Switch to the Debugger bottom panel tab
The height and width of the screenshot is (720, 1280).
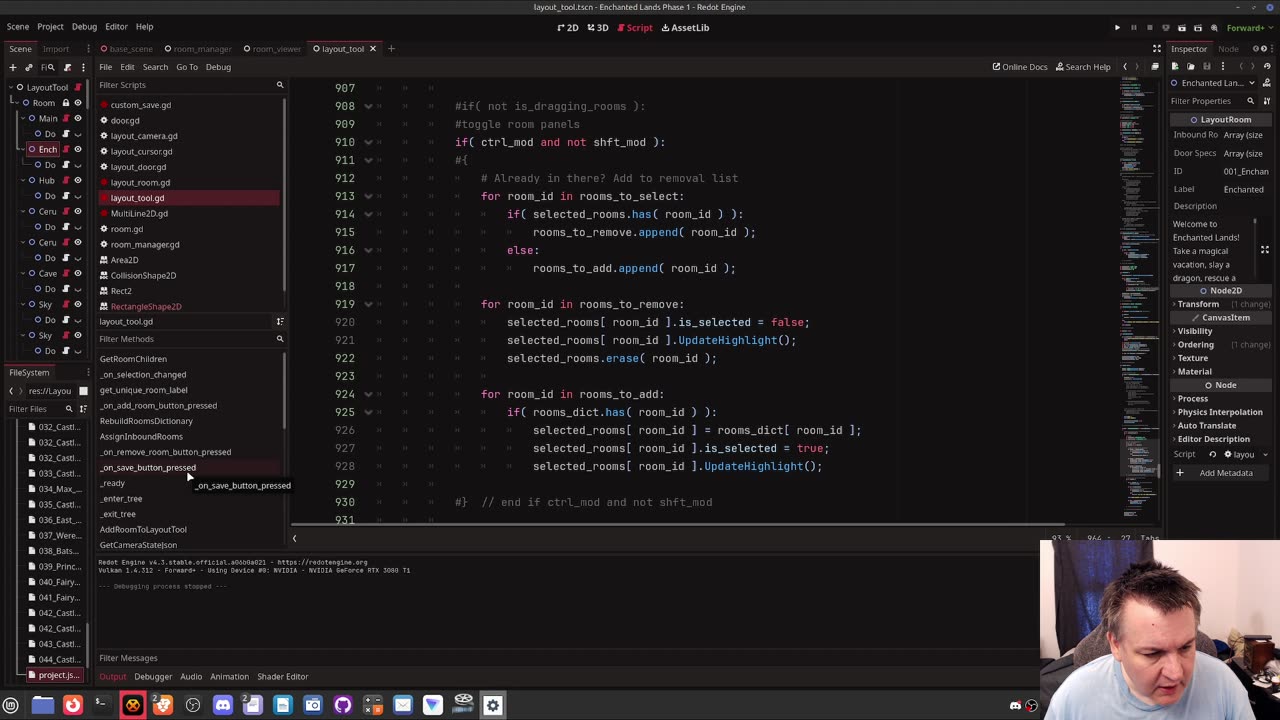pyautogui.click(x=153, y=677)
